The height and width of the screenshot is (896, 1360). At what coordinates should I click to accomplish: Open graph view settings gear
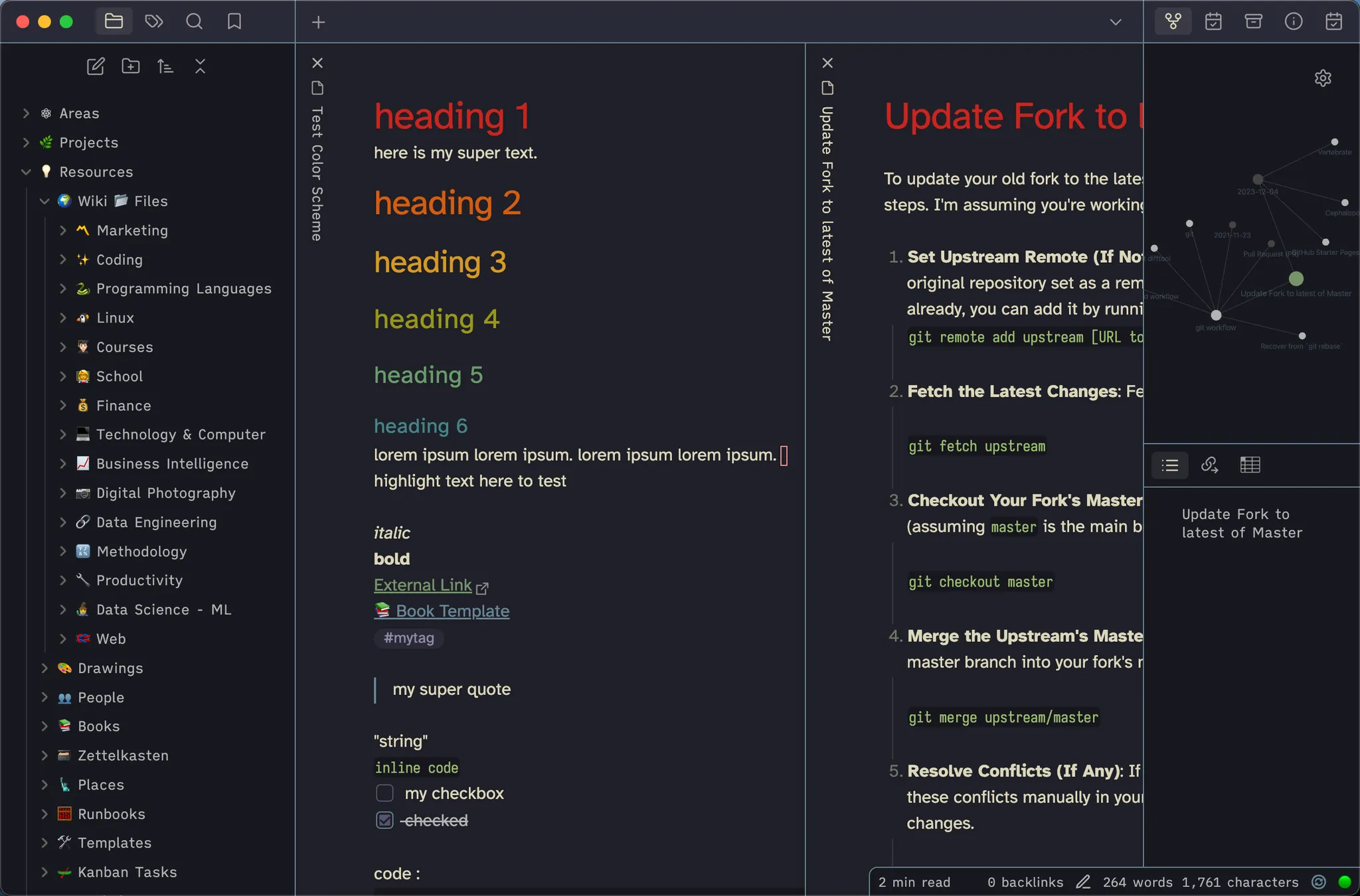point(1323,78)
